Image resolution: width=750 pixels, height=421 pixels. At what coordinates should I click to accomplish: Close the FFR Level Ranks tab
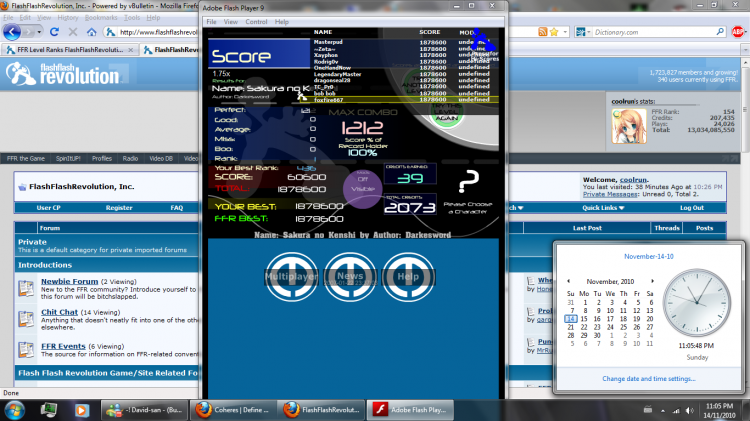tap(131, 50)
